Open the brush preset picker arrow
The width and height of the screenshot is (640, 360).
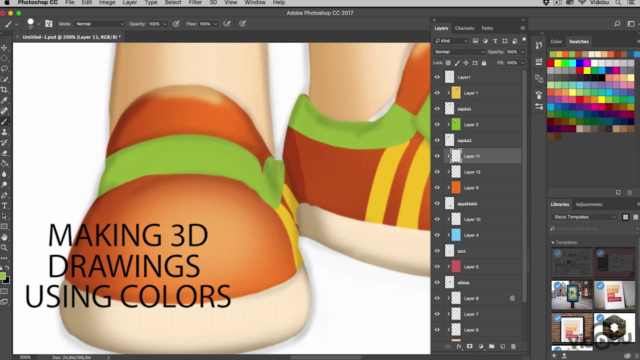coord(38,24)
